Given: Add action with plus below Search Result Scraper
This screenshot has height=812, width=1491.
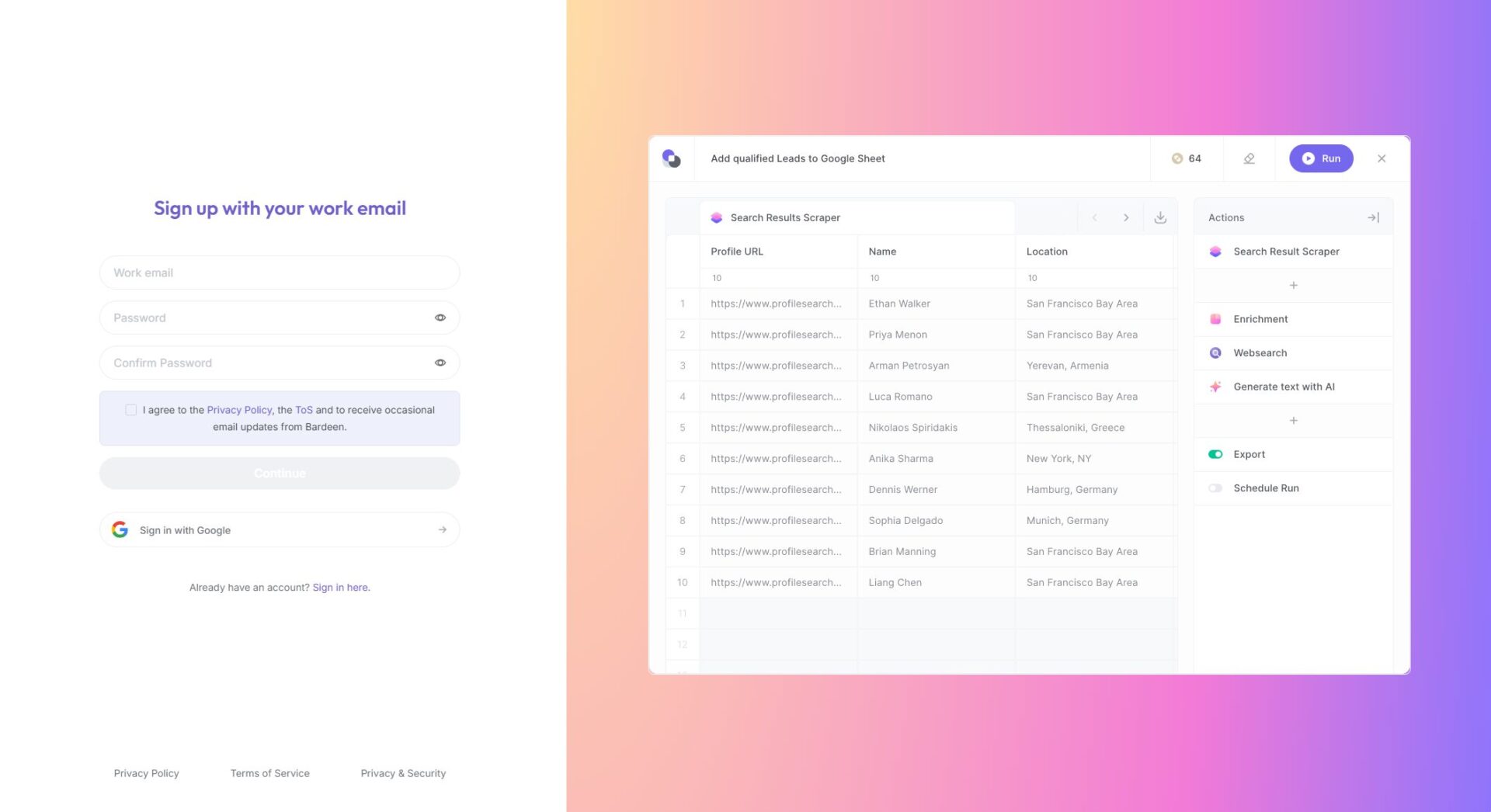Looking at the screenshot, I should (1293, 285).
